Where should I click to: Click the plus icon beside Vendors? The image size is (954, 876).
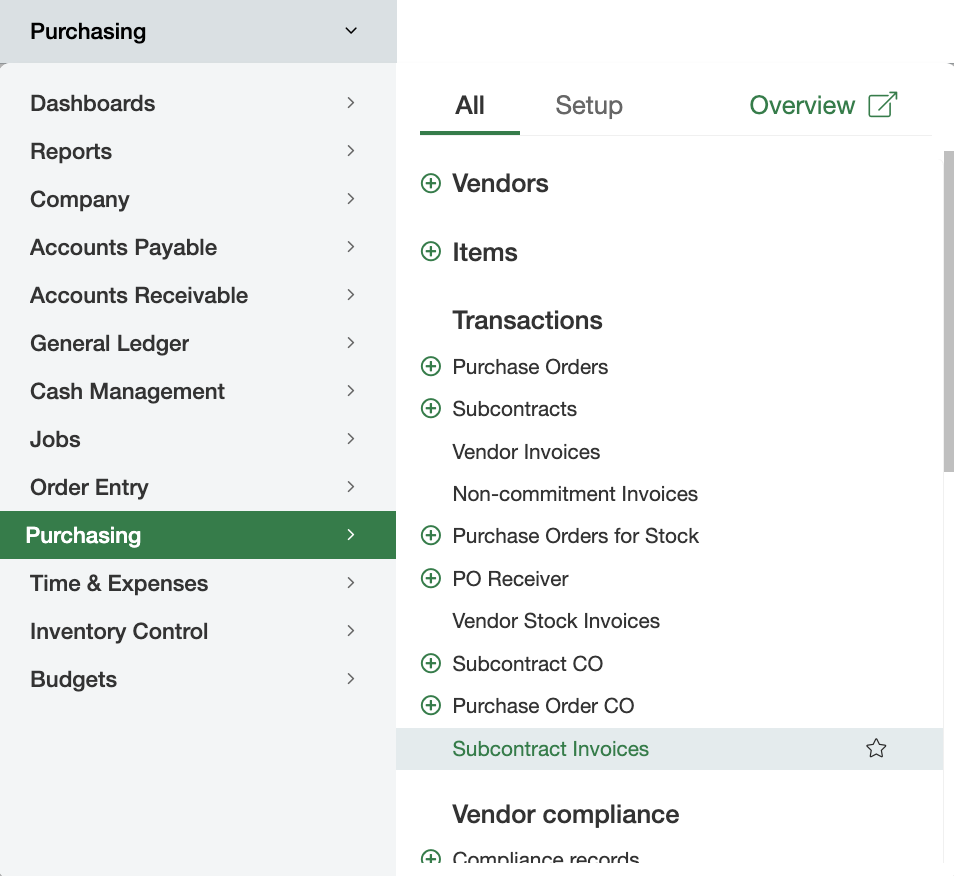coord(431,183)
